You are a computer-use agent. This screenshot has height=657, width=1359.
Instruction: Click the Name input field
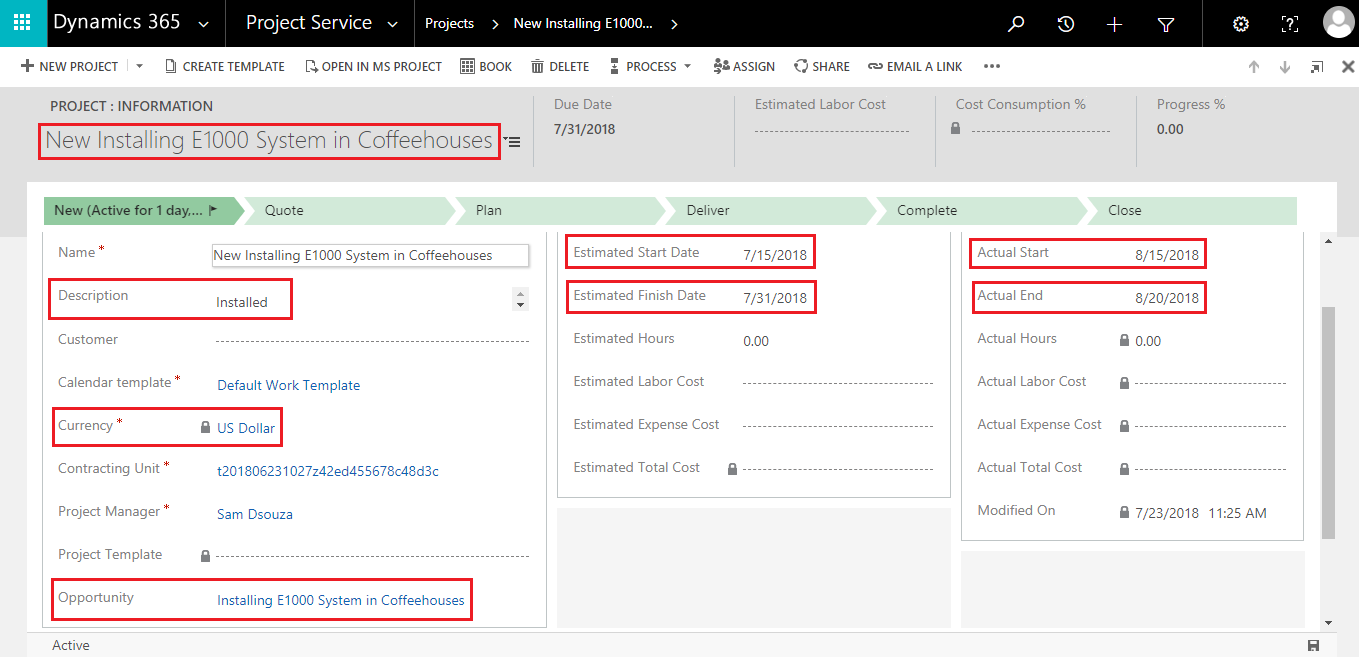pyautogui.click(x=371, y=255)
